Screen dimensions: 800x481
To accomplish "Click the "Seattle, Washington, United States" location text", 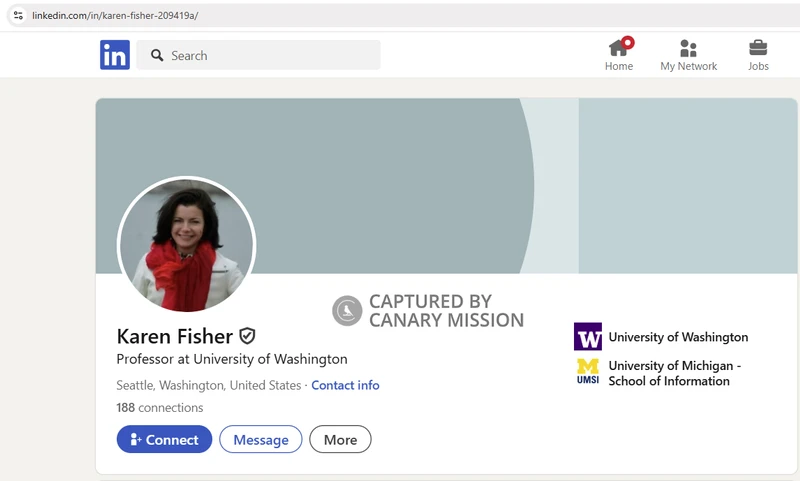I will (209, 385).
